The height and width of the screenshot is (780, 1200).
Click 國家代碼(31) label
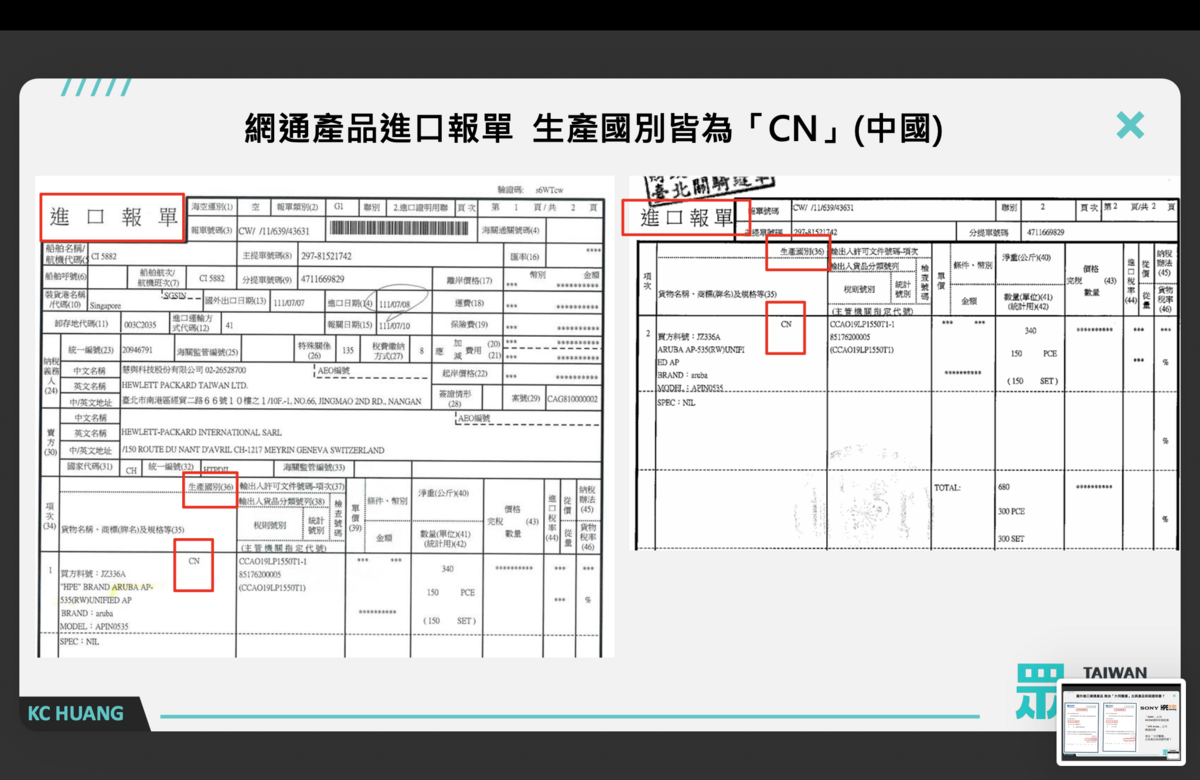coord(90,467)
